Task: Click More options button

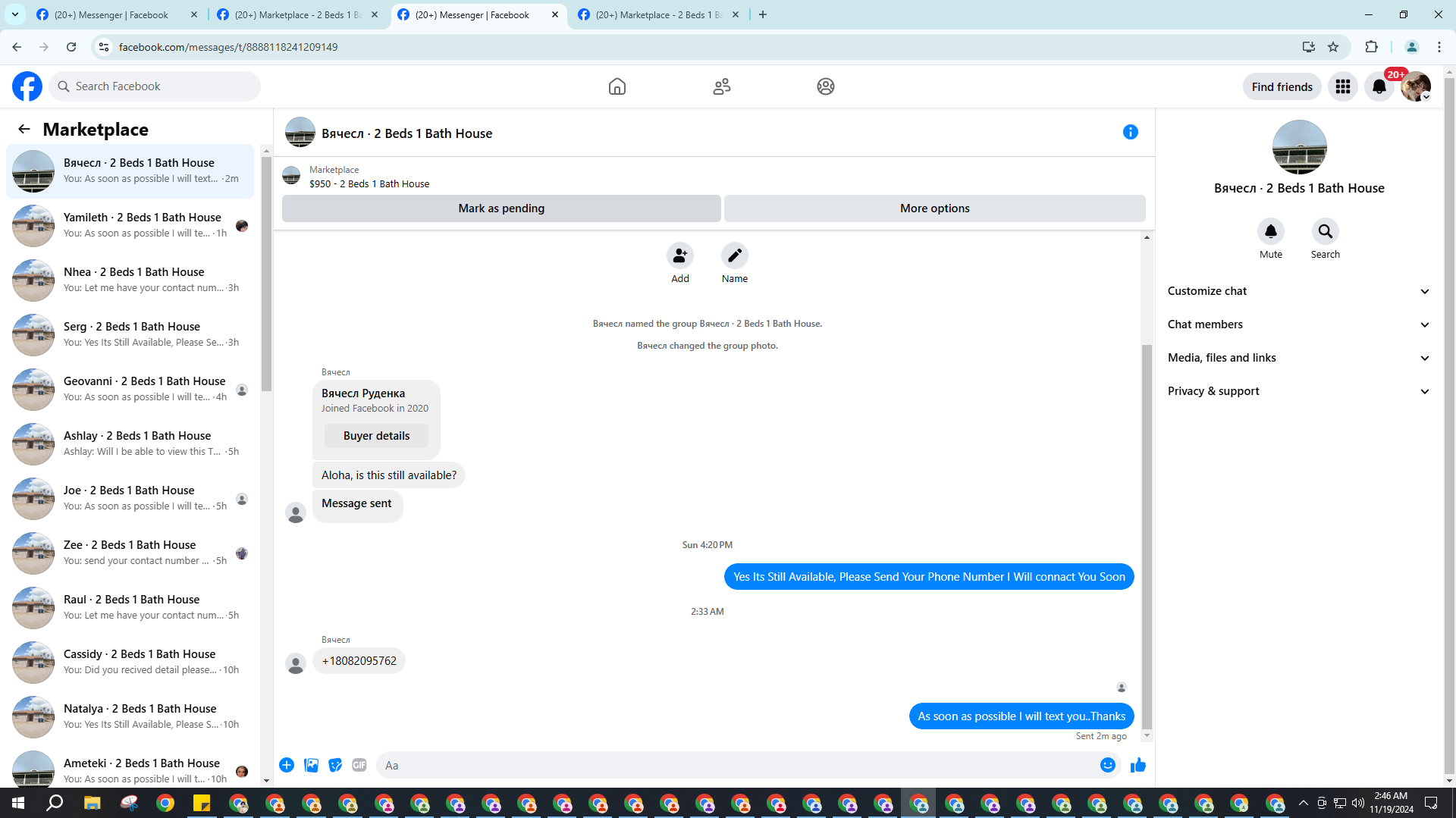Action: tap(935, 208)
